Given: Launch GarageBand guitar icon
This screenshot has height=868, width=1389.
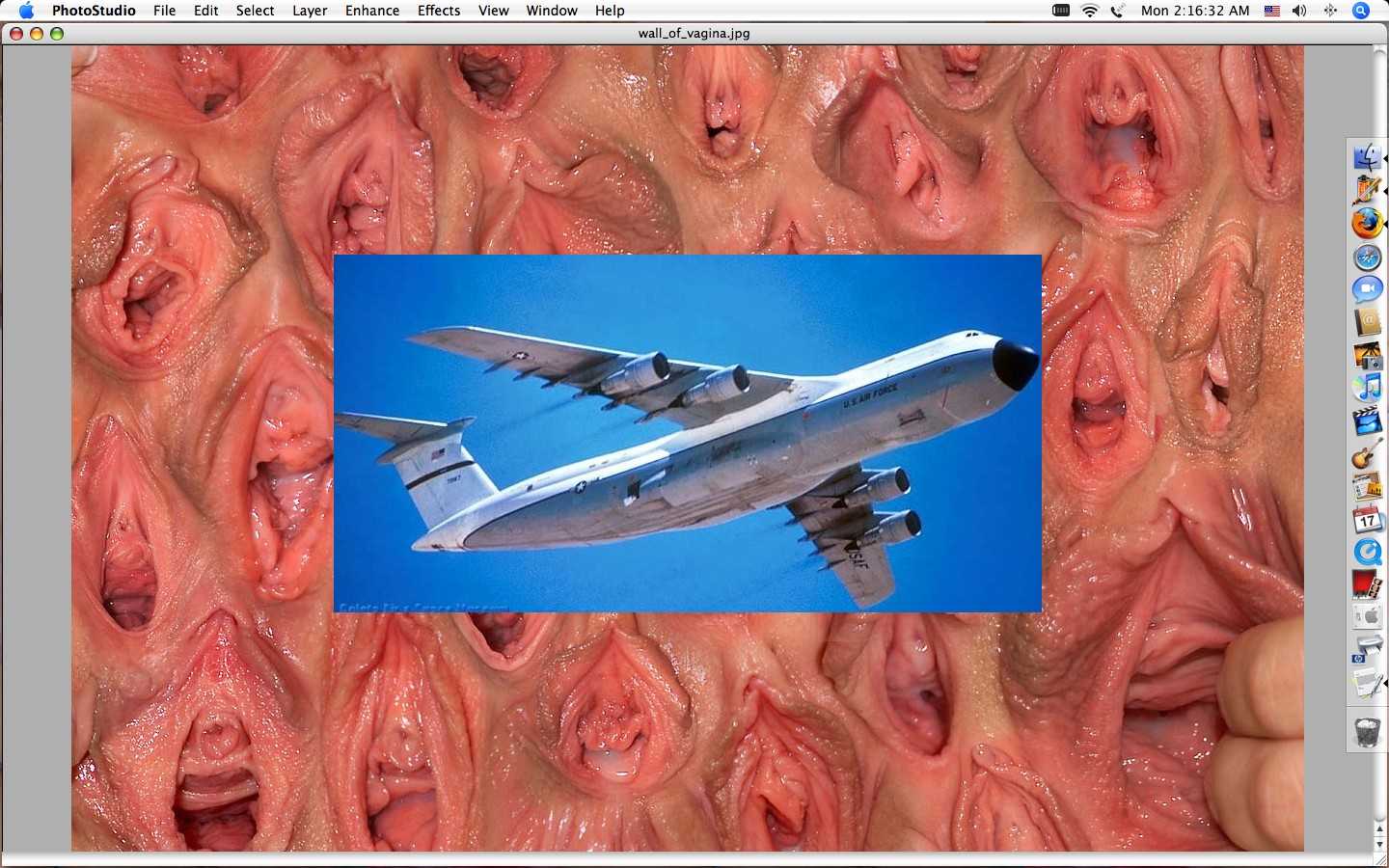Looking at the screenshot, I should 1367,454.
